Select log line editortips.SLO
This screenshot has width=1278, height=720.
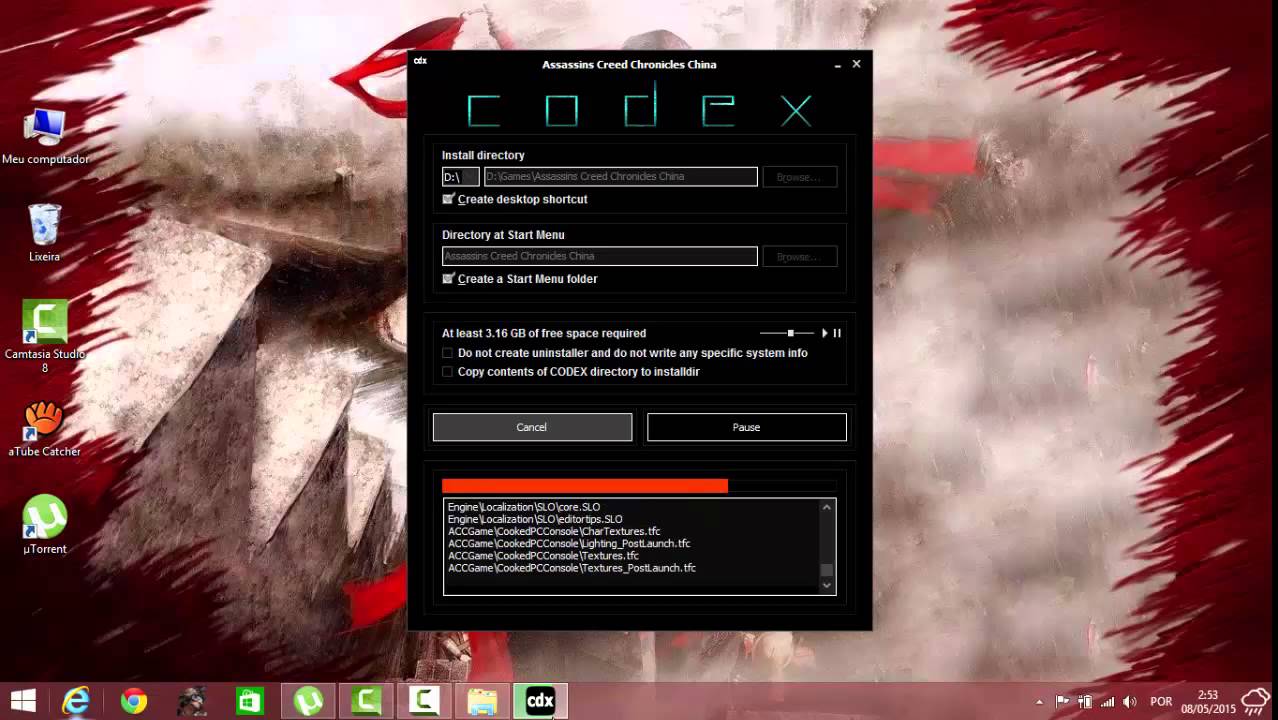(x=535, y=519)
